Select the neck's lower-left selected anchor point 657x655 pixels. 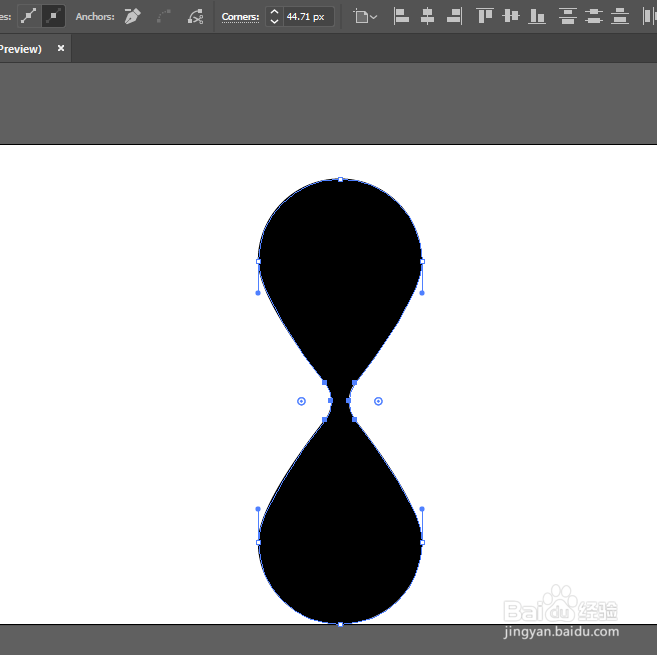[x=324, y=419]
